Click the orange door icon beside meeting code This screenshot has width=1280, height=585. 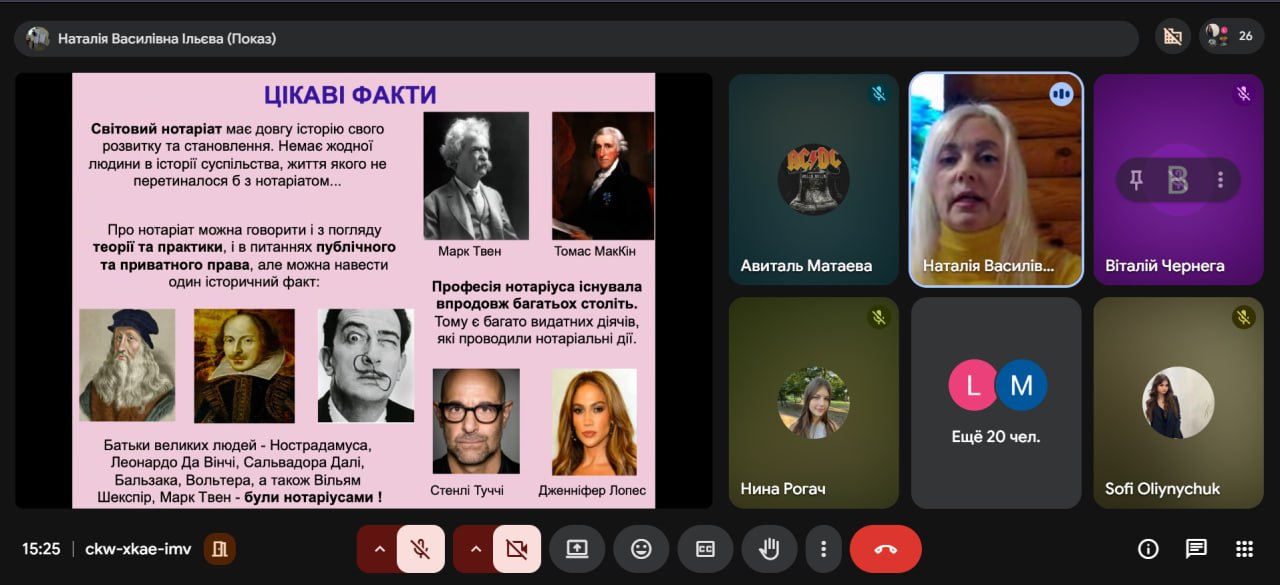pos(219,549)
